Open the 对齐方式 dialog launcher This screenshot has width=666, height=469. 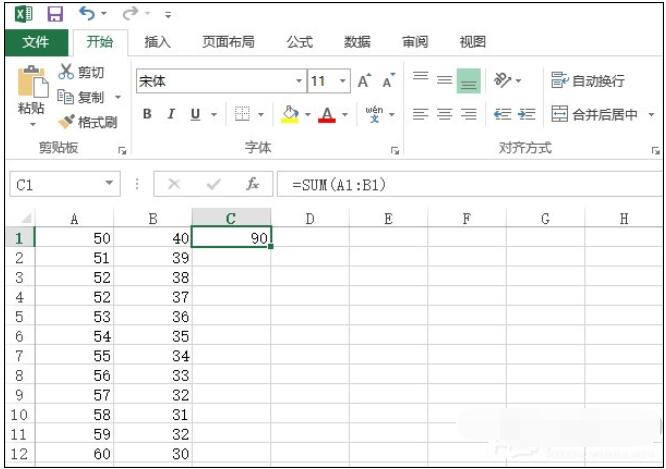coord(655,150)
